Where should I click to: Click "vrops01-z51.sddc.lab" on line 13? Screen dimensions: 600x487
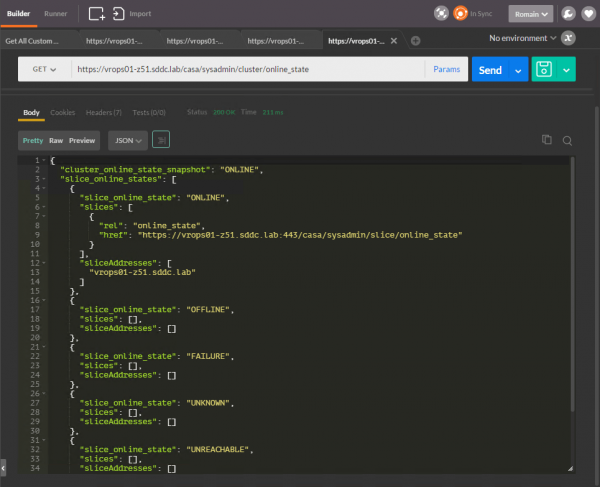(142, 272)
